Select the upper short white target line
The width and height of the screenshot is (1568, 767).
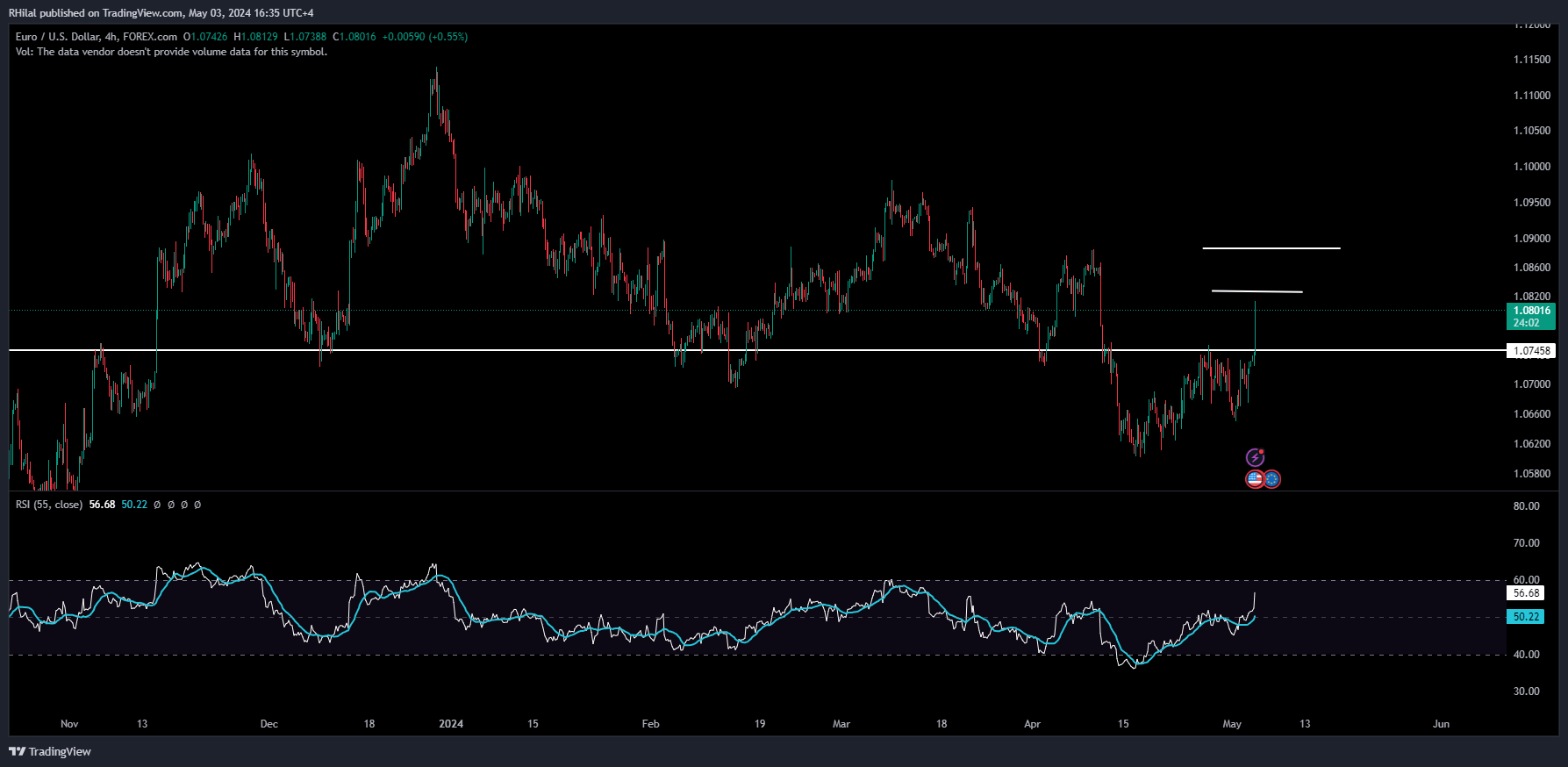tap(1271, 248)
